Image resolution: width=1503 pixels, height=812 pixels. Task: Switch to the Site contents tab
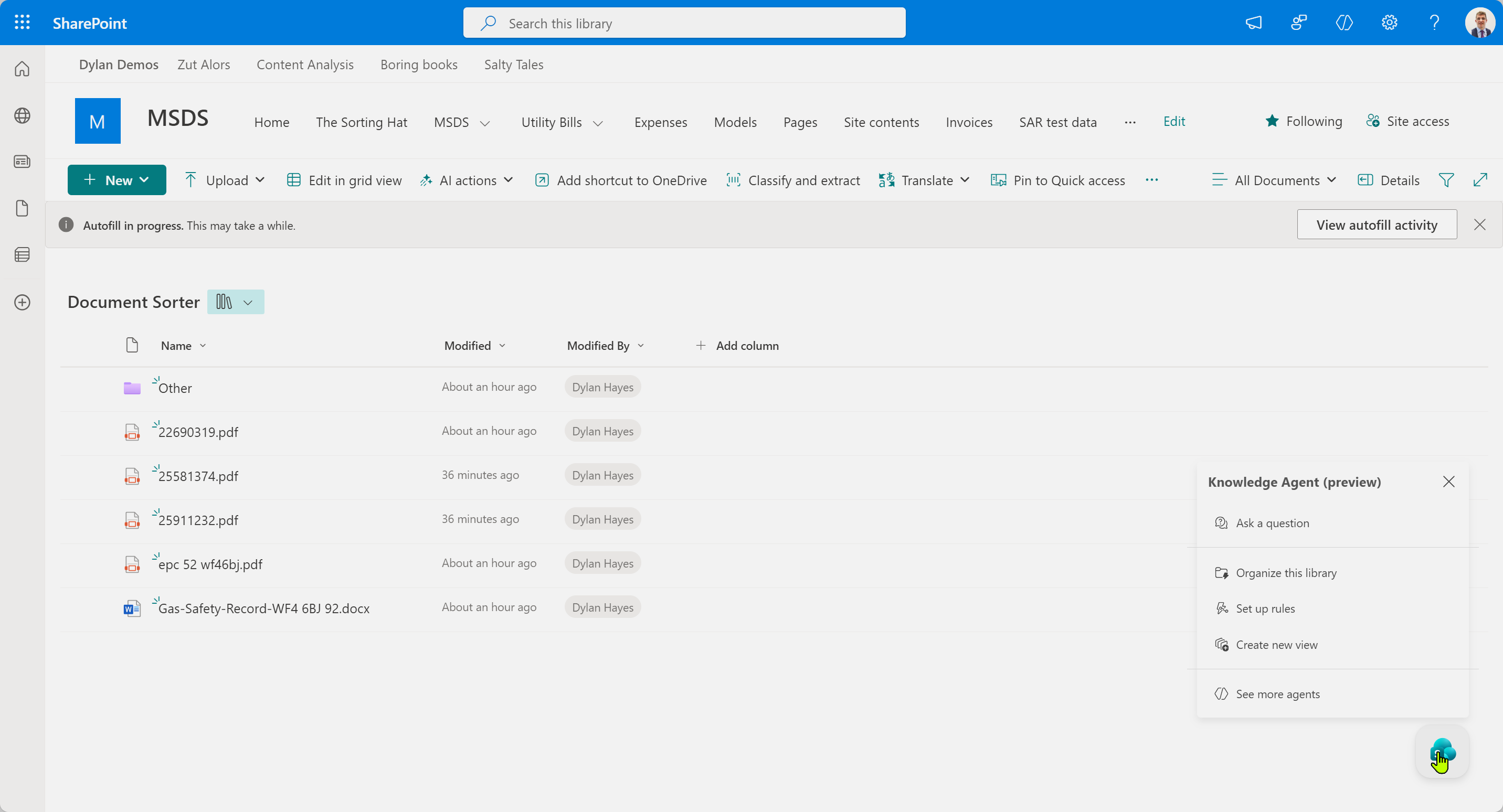pos(881,122)
